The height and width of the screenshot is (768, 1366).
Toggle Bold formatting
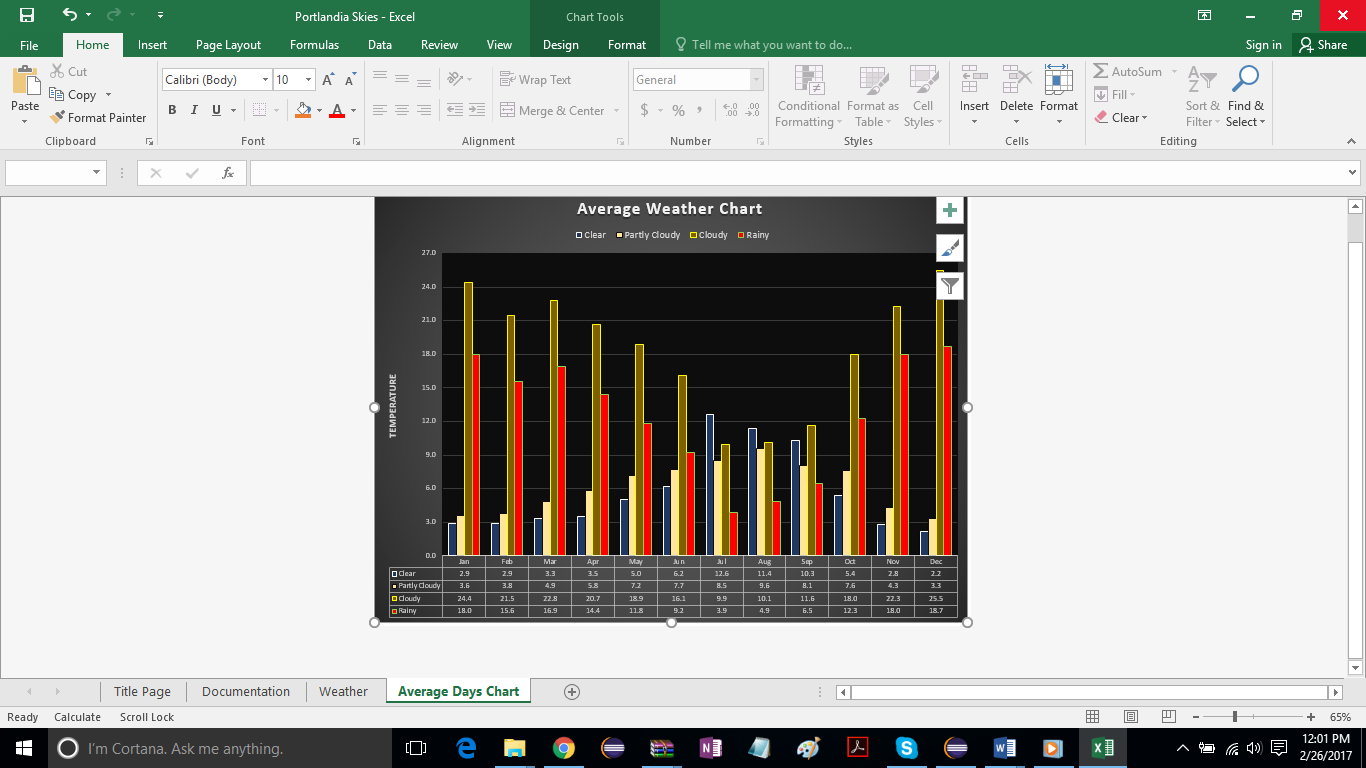coord(172,110)
